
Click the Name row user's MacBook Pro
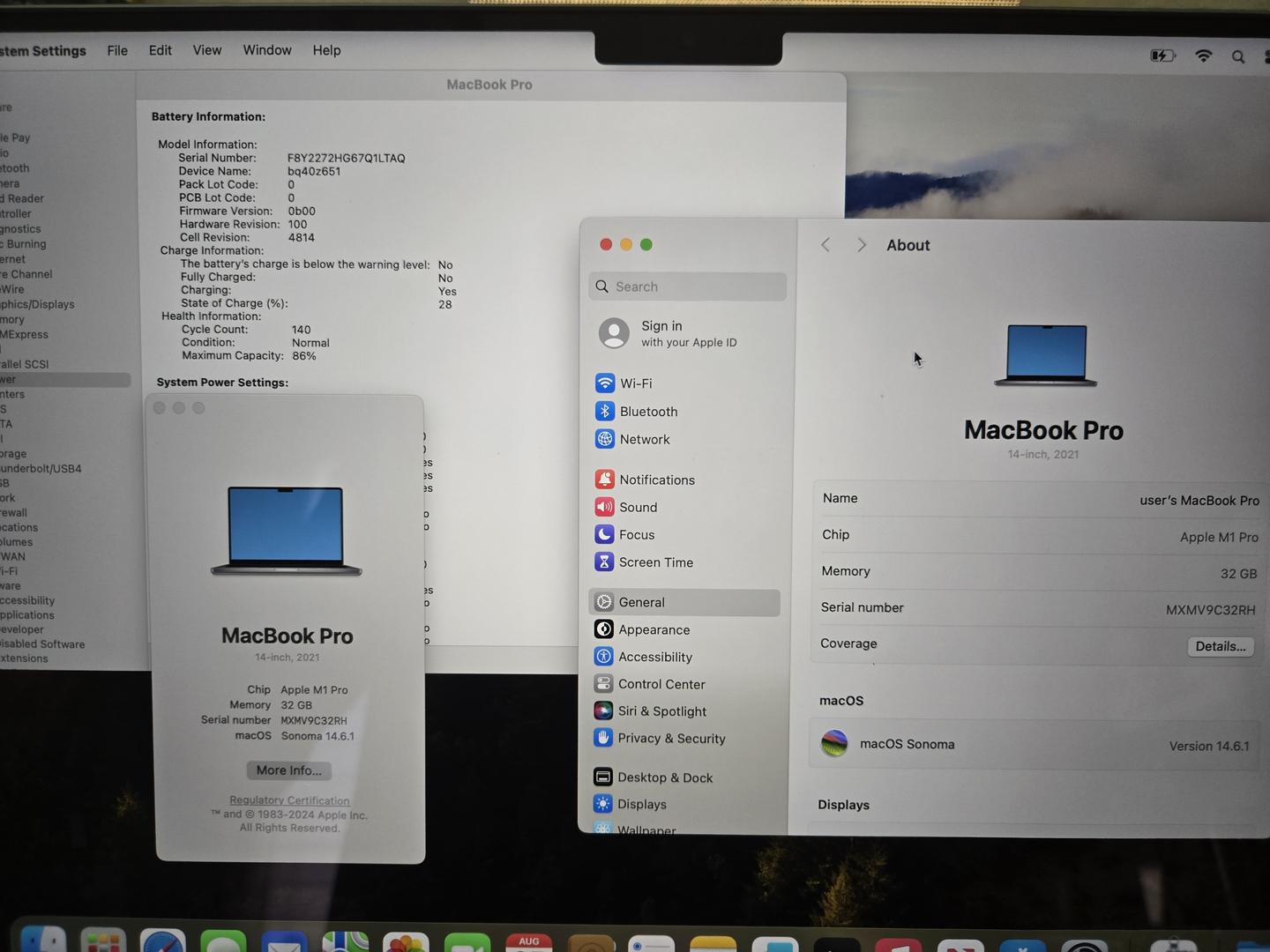point(1040,499)
